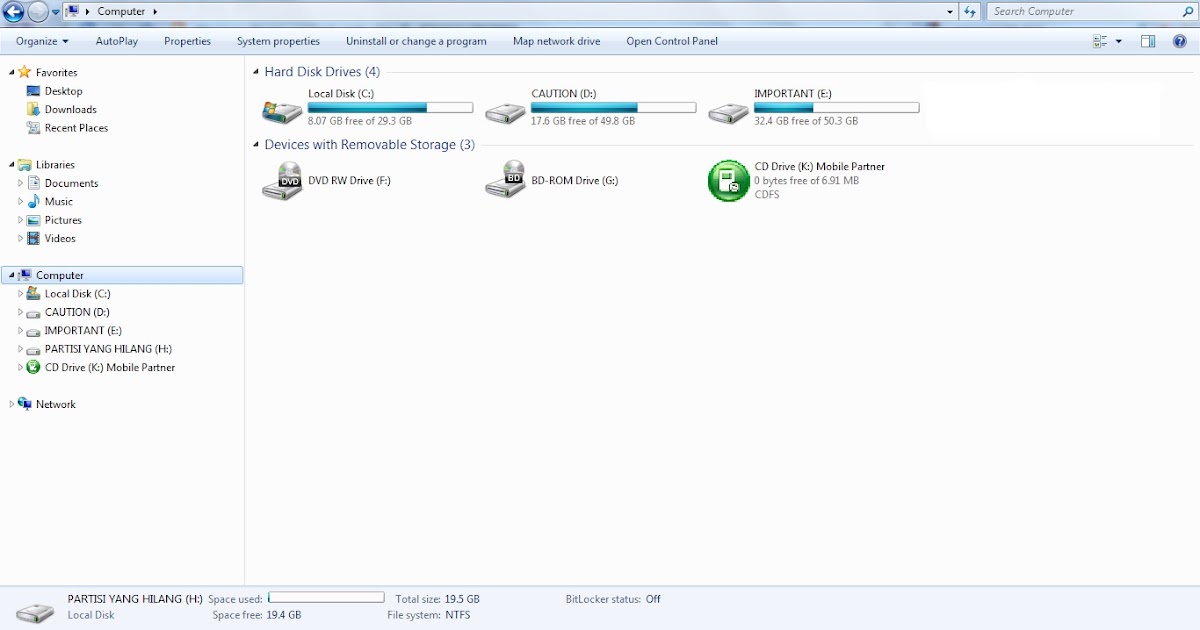The width and height of the screenshot is (1200, 630).
Task: Click Uninstall or change a program
Action: (x=416, y=41)
